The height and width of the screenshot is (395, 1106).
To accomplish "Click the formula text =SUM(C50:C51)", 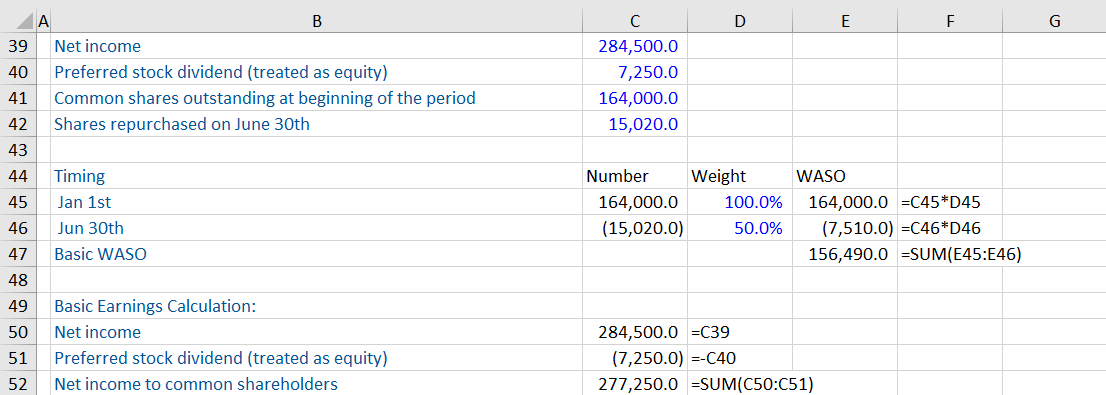I will tap(752, 384).
